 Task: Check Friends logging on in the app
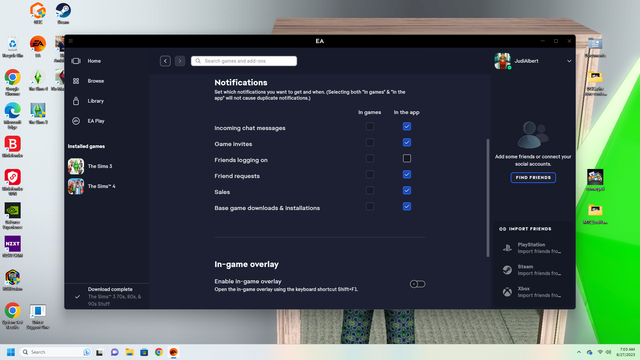click(x=407, y=158)
